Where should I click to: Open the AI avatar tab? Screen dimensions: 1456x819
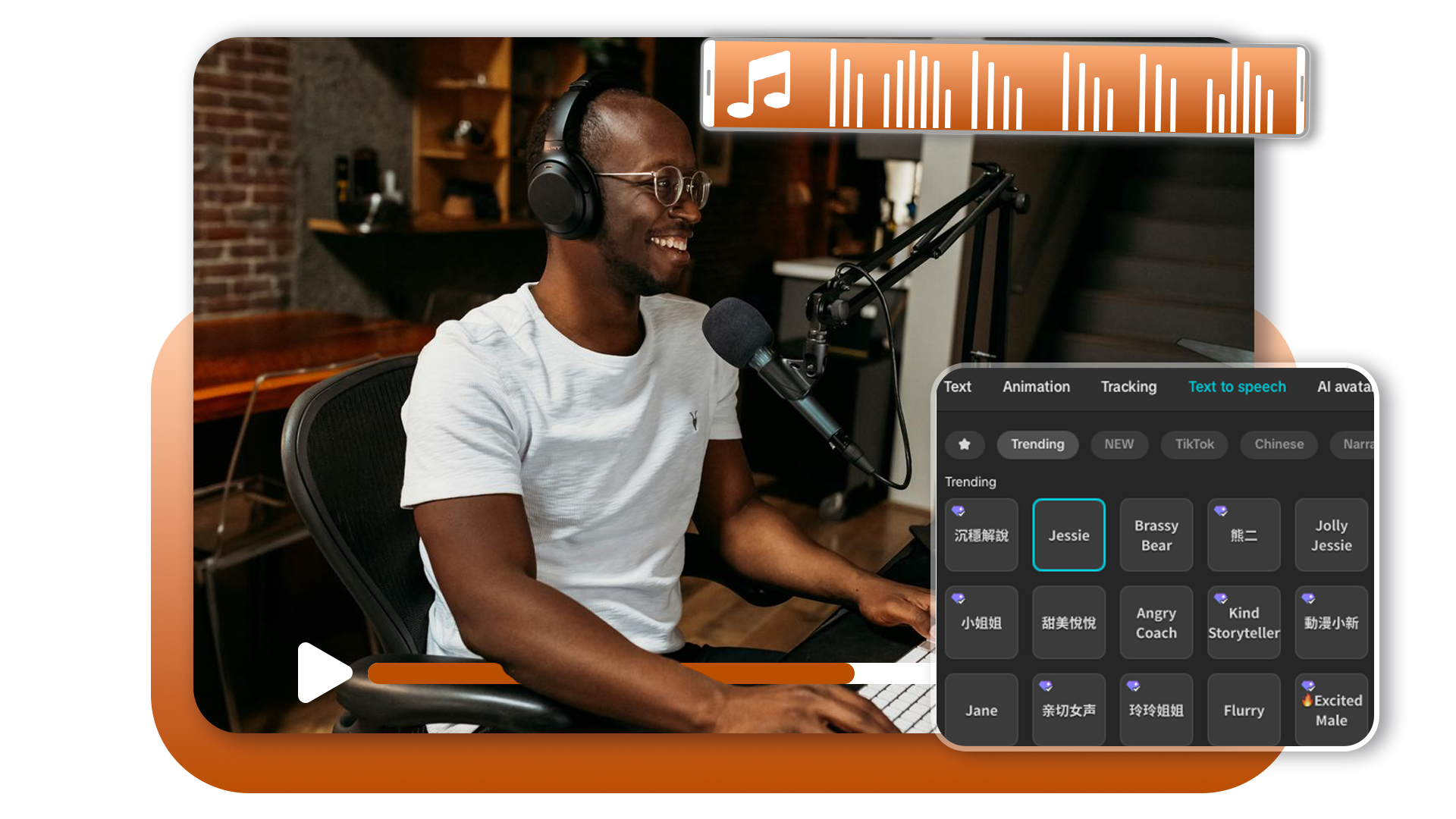coord(1345,387)
